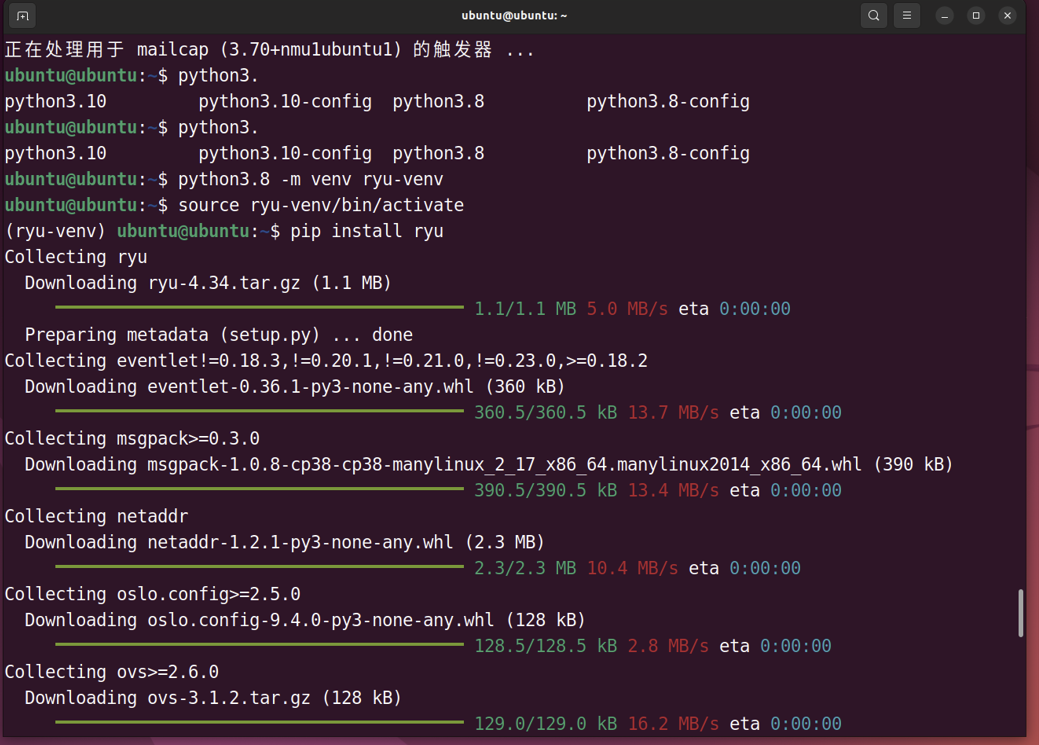Click the 'pip install ryu' command text
This screenshot has height=745, width=1039.
click(x=366, y=231)
